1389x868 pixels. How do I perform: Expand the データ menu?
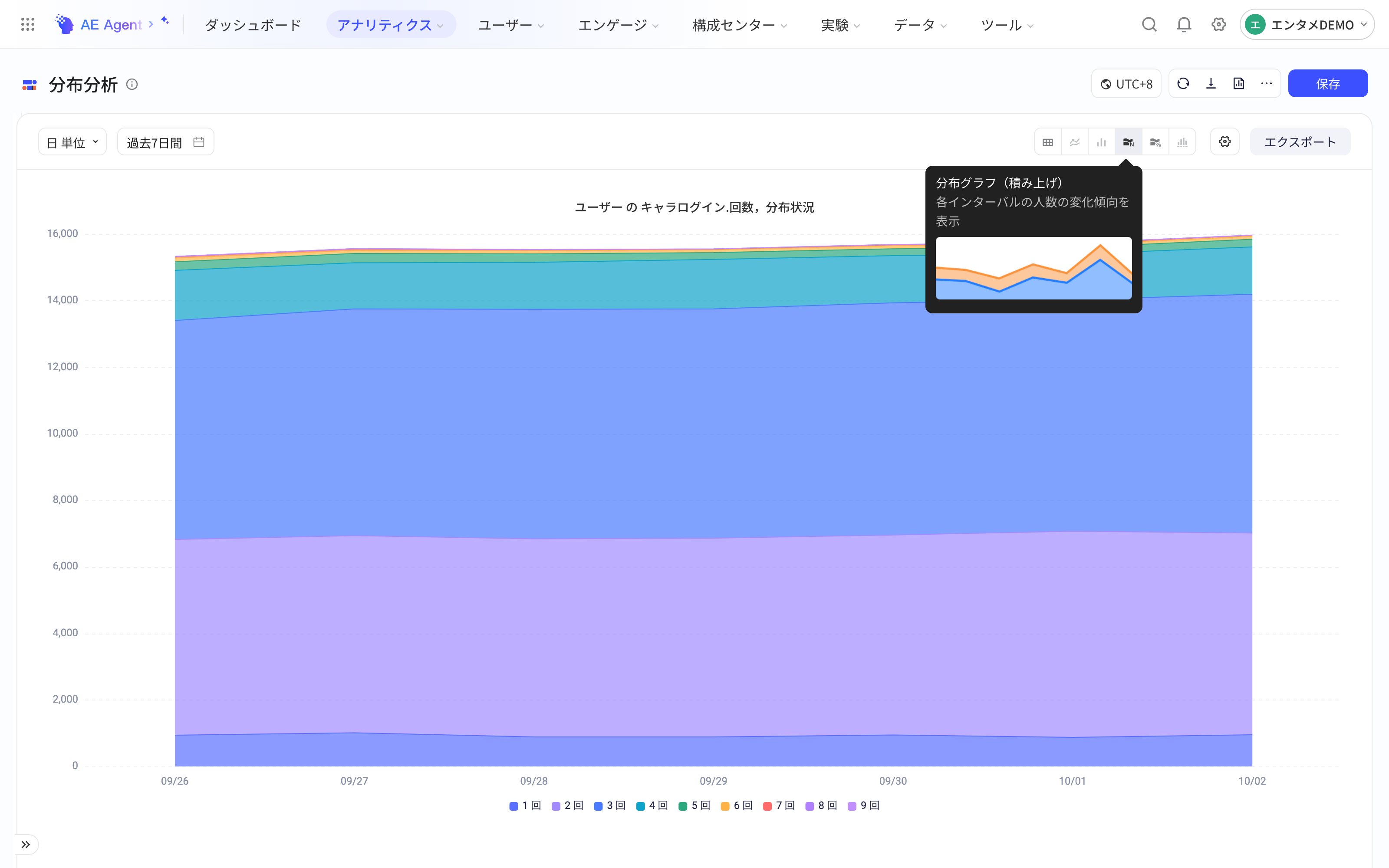pyautogui.click(x=920, y=25)
